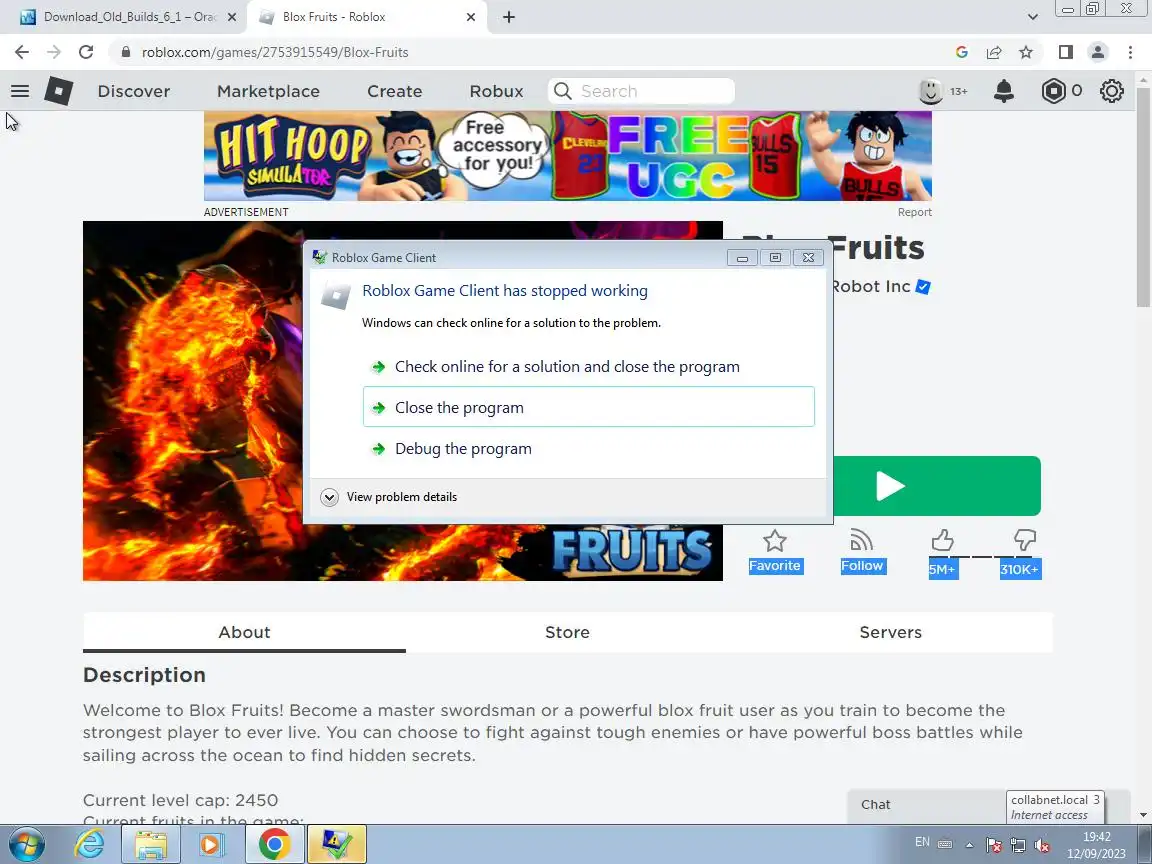Open the notifications bell
Screen dimensions: 1152x864
click(1004, 91)
